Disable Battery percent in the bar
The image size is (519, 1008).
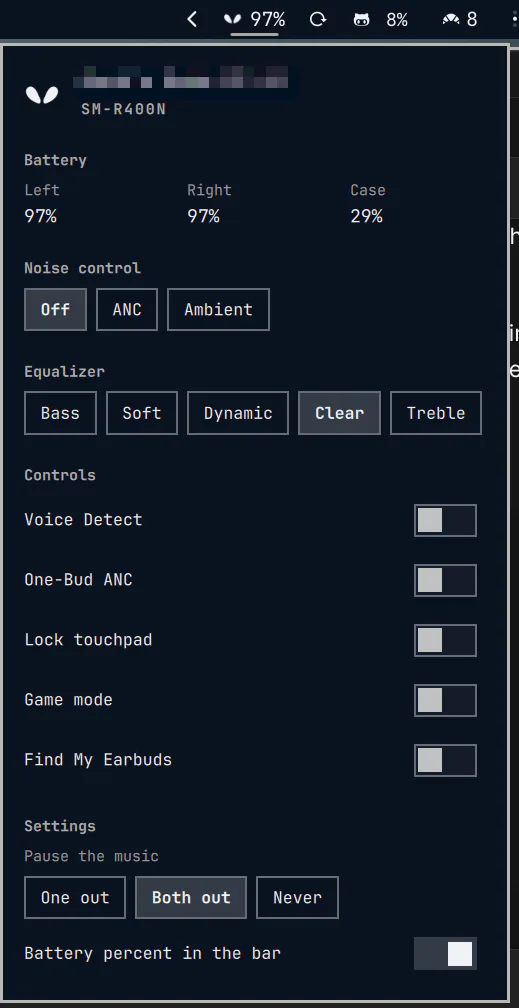pyautogui.click(x=445, y=953)
